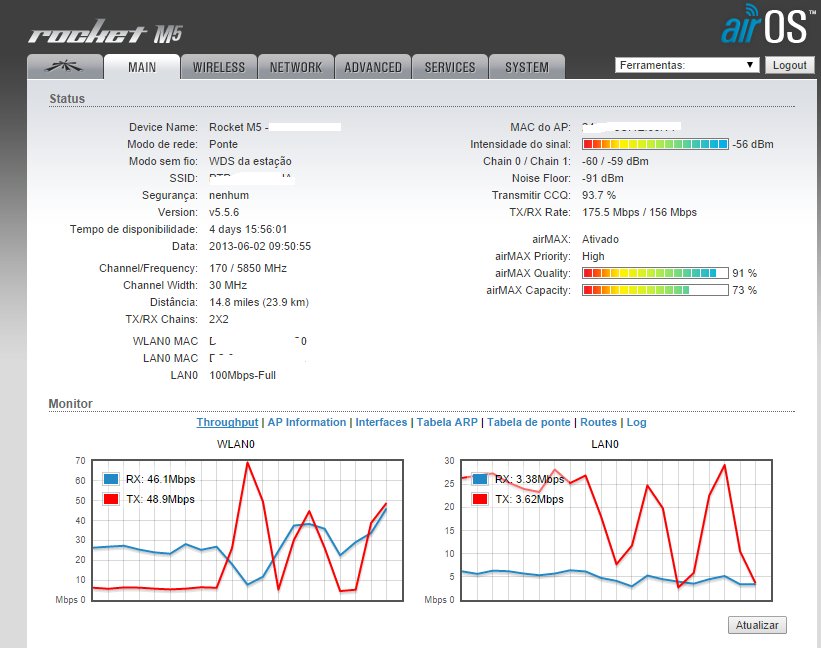Open the NETWORK tab
The image size is (821, 648).
(x=296, y=67)
